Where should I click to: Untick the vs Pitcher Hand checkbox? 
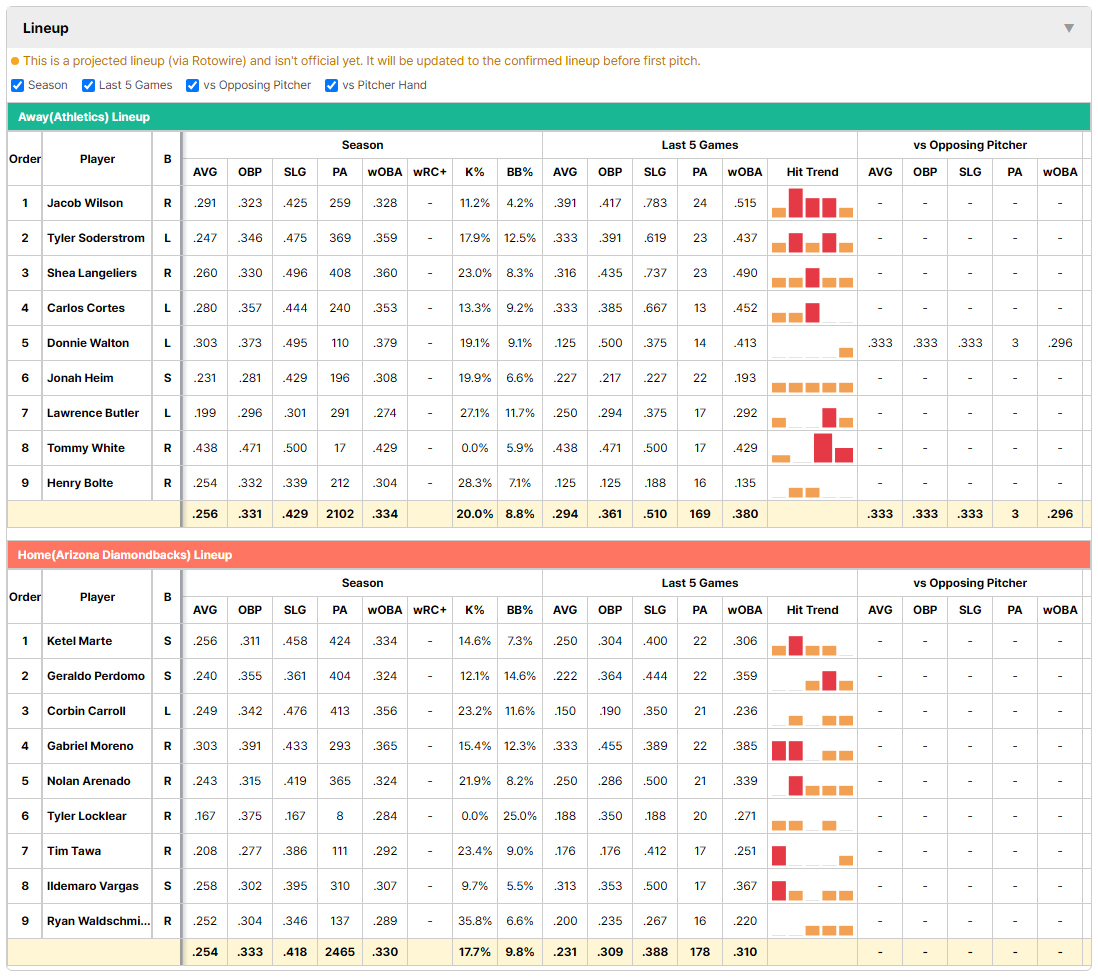(331, 85)
